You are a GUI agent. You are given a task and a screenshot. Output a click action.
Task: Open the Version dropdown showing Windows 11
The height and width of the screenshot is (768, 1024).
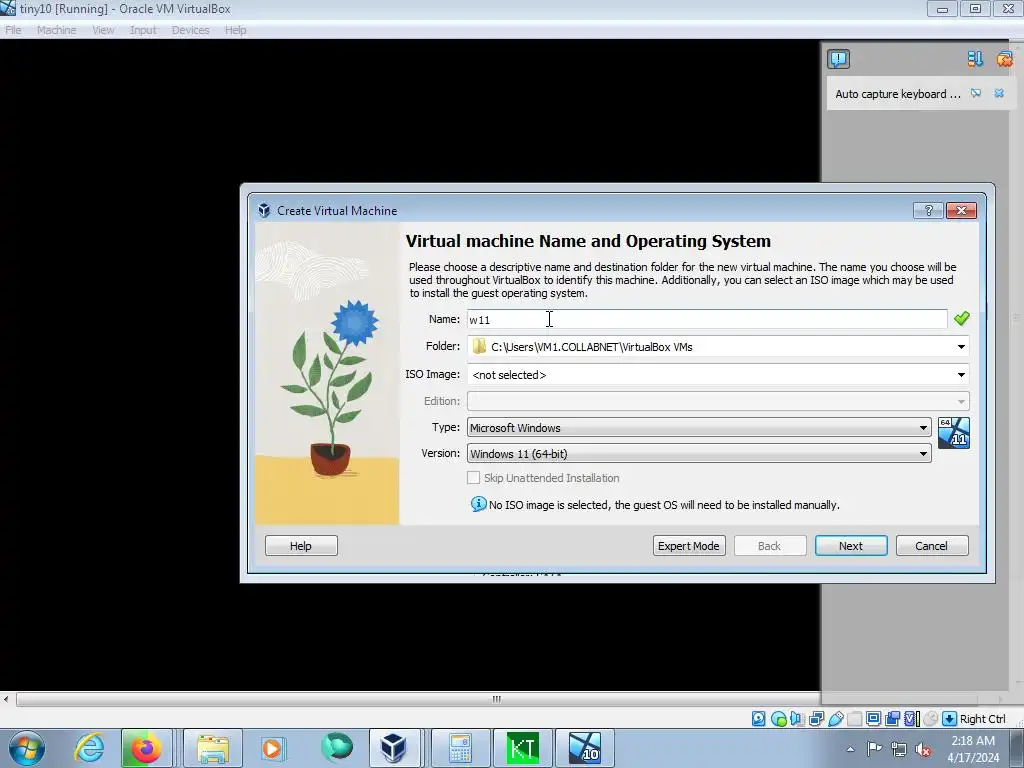pos(699,454)
